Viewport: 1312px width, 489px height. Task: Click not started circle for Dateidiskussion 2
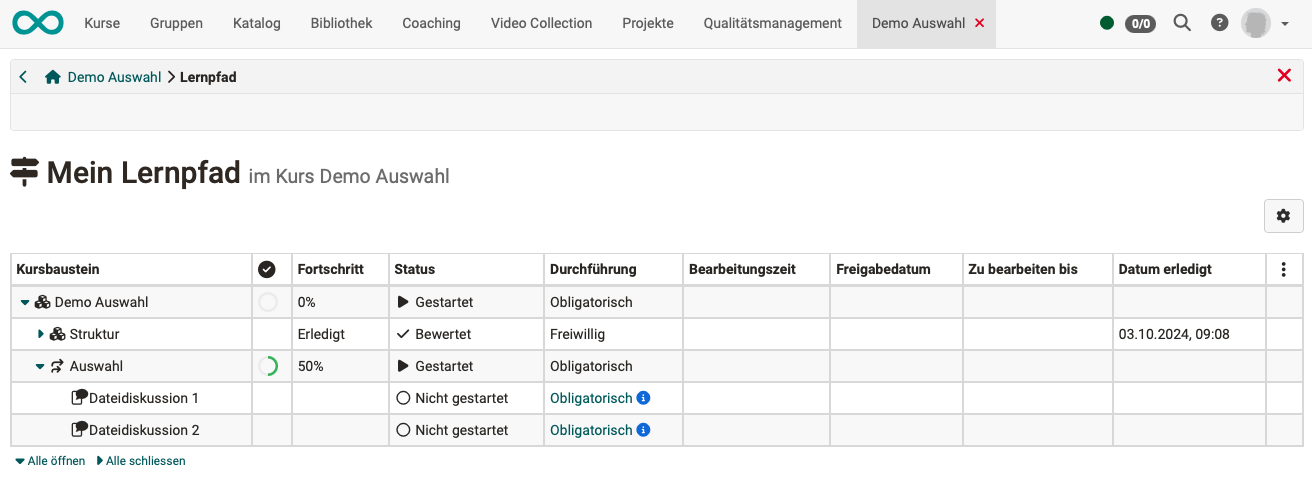click(403, 430)
